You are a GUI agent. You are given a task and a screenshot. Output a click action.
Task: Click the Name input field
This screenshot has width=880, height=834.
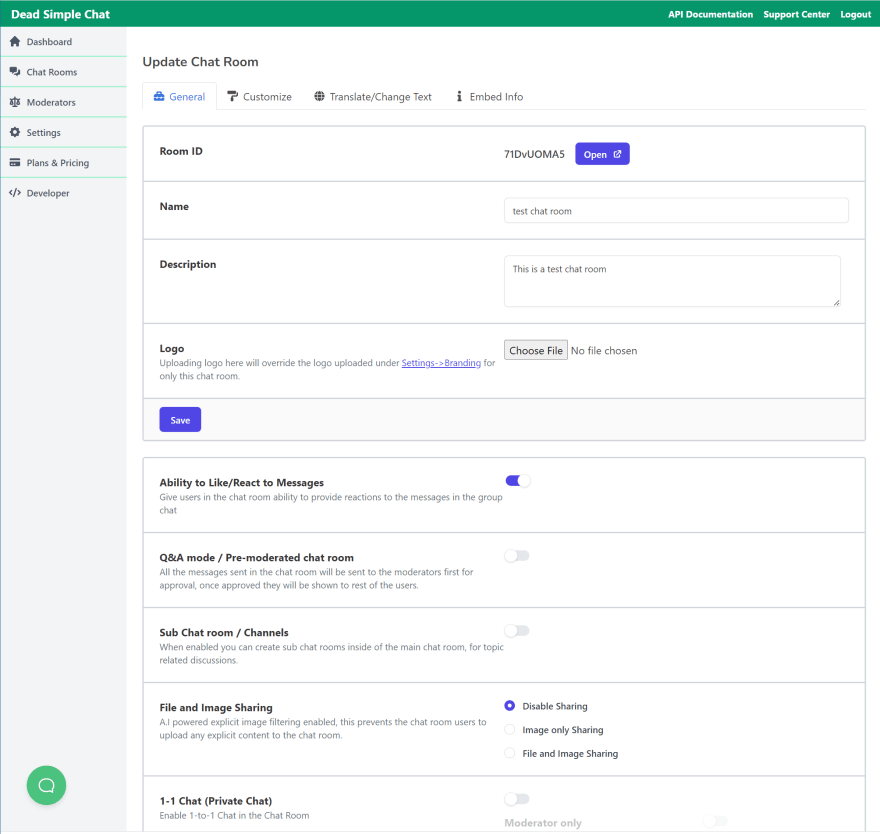pyautogui.click(x=676, y=210)
